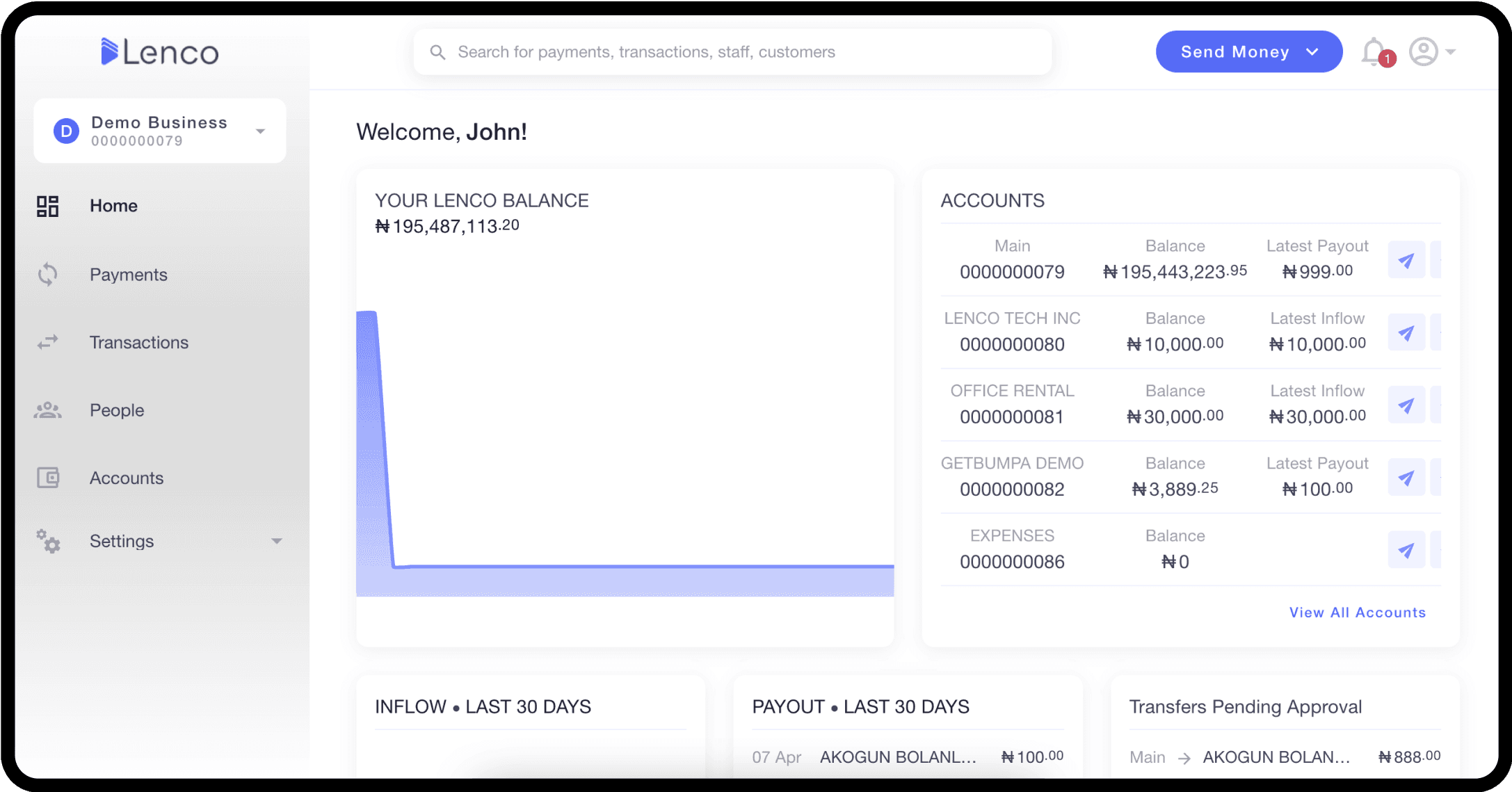
Task: Click the Settings gears icon
Action: pyautogui.click(x=48, y=541)
